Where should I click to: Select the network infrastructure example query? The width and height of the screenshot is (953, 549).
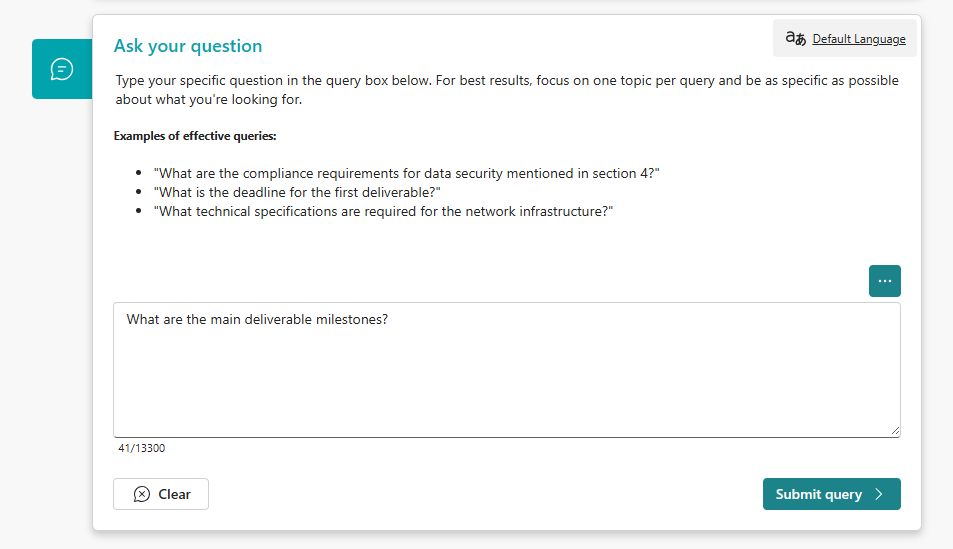pos(383,211)
